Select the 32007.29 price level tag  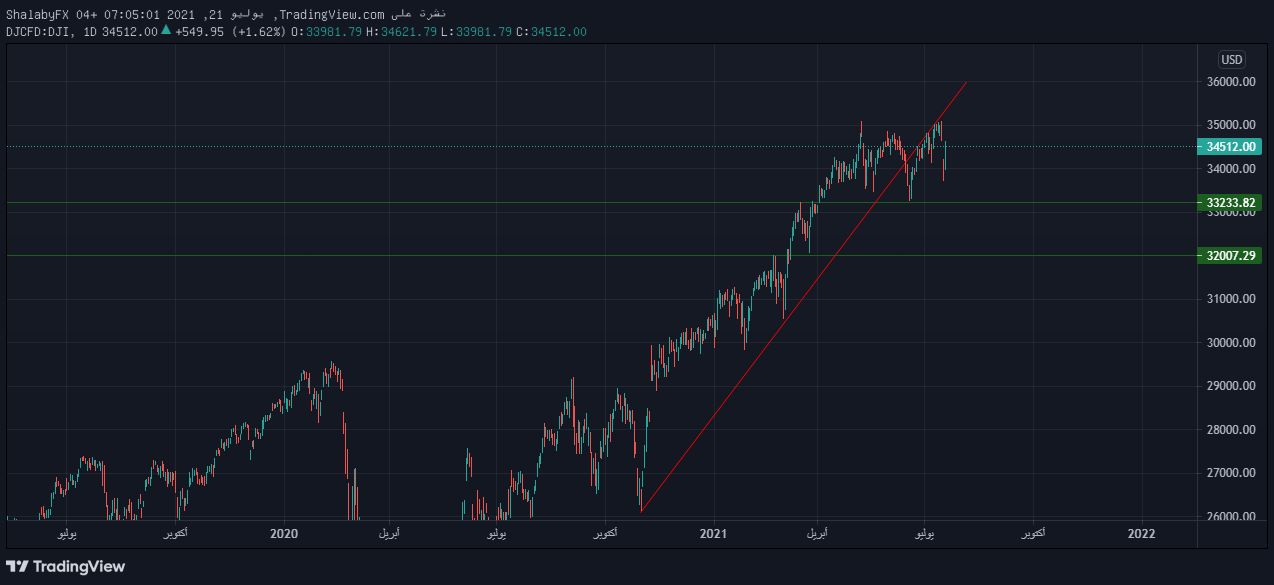pyautogui.click(x=1230, y=256)
